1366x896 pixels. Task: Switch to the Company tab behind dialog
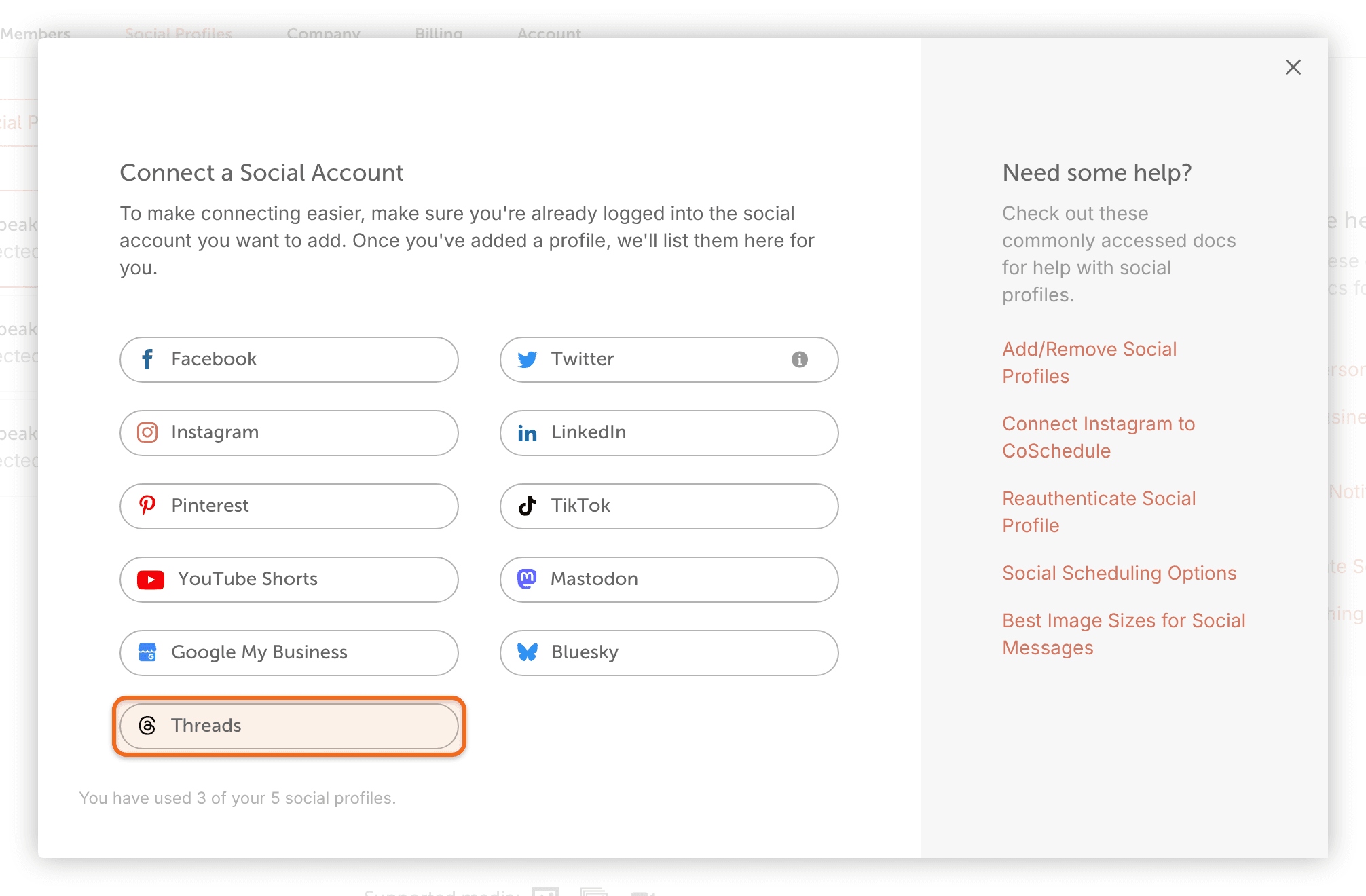coord(323,33)
